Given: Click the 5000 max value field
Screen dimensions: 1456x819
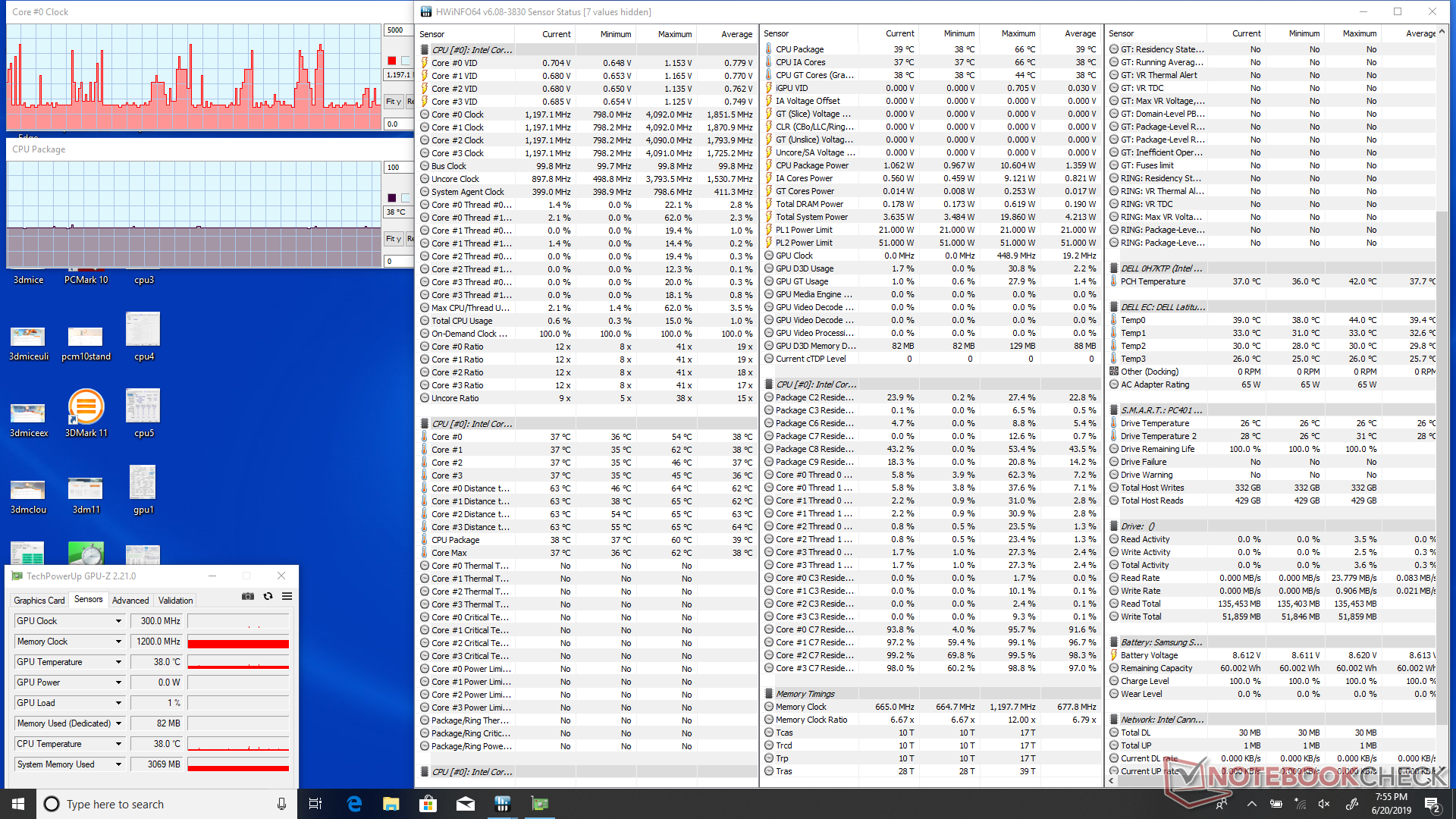Looking at the screenshot, I should point(398,30).
